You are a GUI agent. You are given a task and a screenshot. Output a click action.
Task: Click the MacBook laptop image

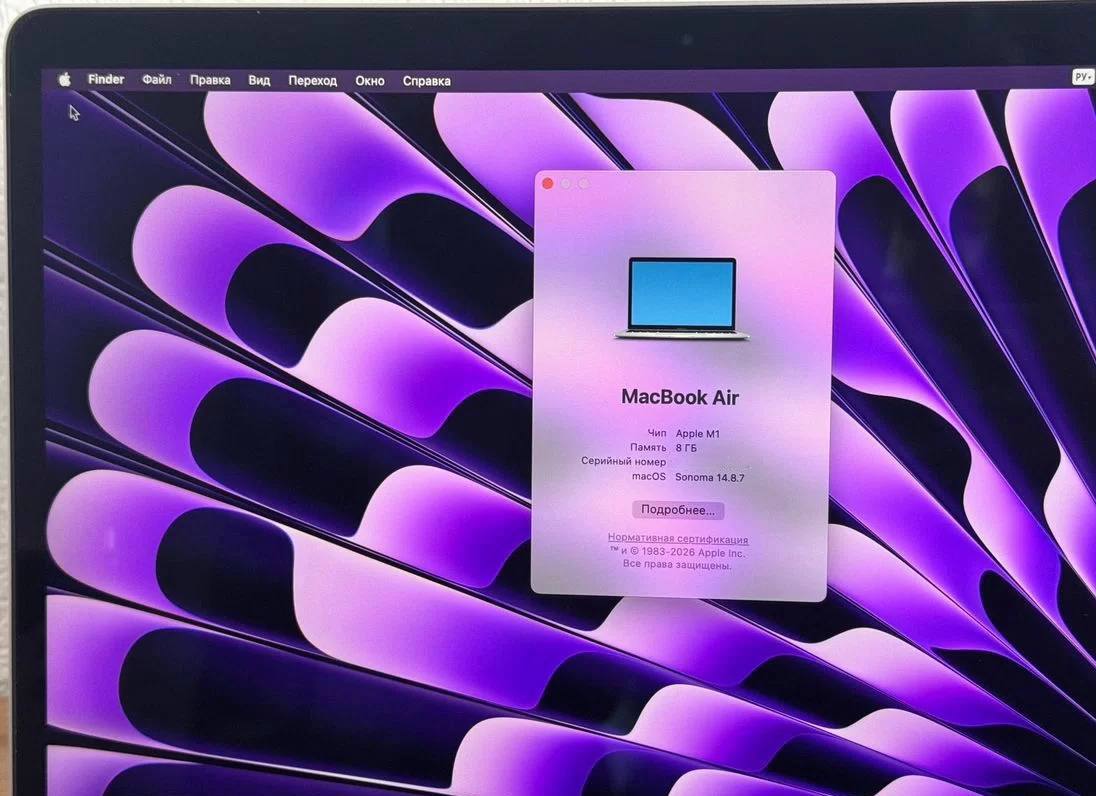pos(682,298)
